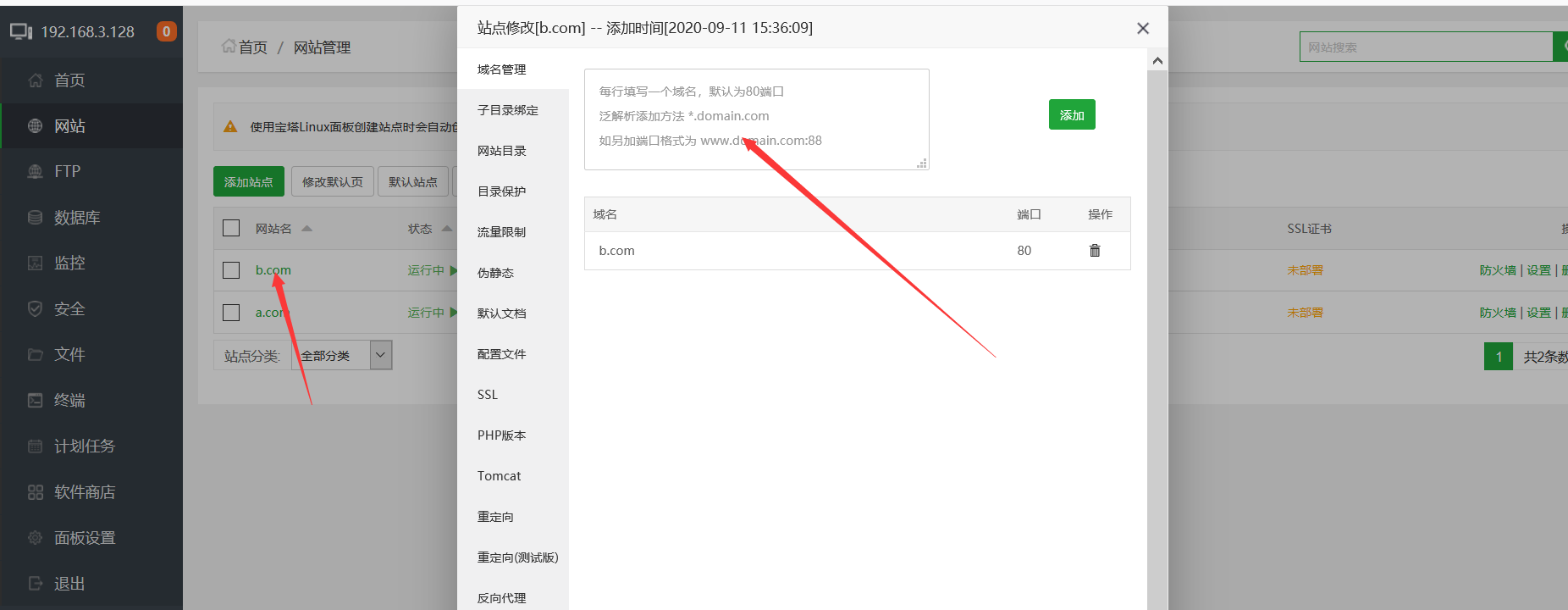Open the PHP版本 tab
Image resolution: width=1568 pixels, height=610 pixels.
click(x=513, y=435)
